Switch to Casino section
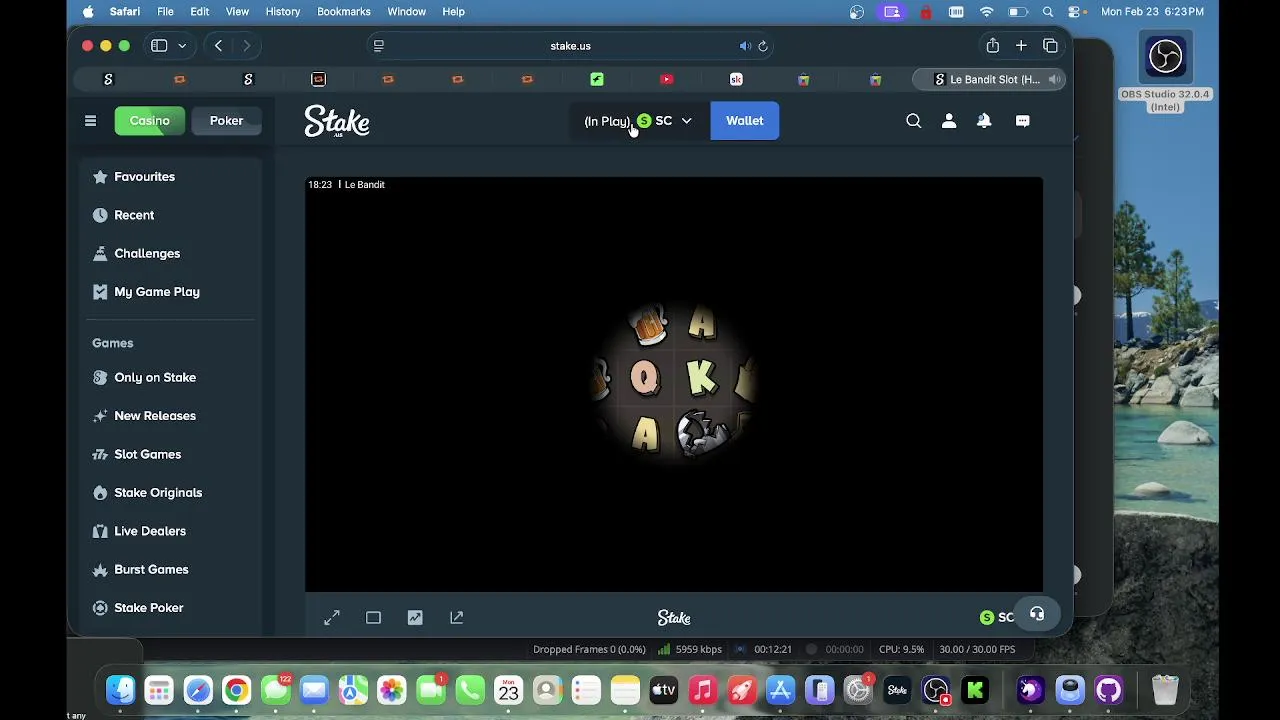 [149, 121]
